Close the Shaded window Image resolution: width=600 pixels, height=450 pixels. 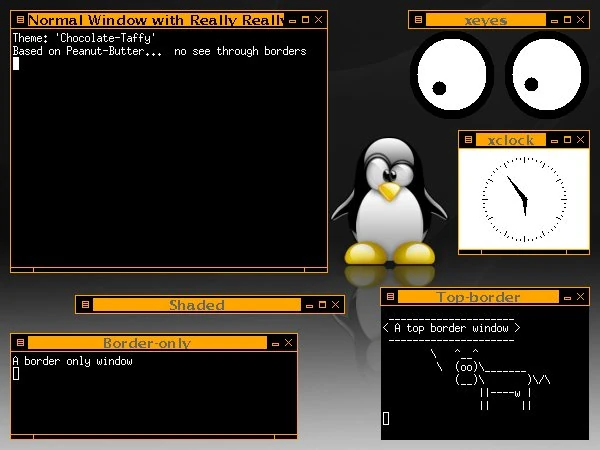pos(336,305)
